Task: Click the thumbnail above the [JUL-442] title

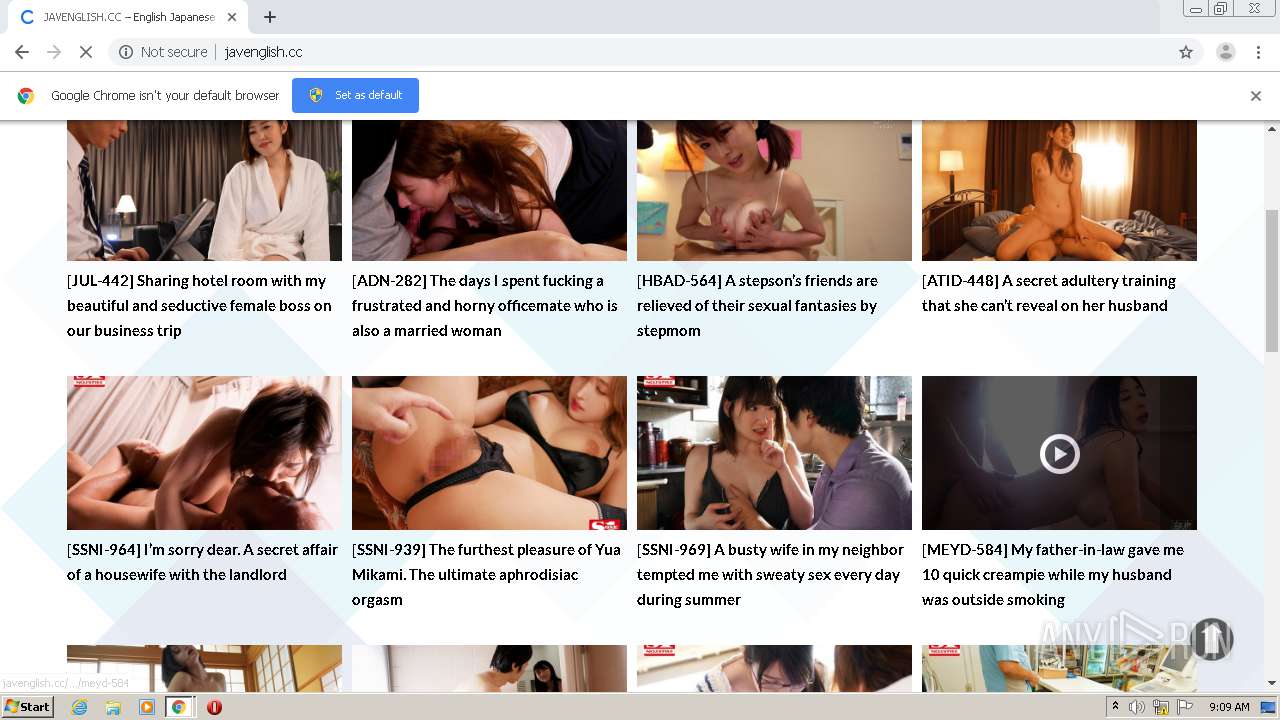Action: point(204,190)
